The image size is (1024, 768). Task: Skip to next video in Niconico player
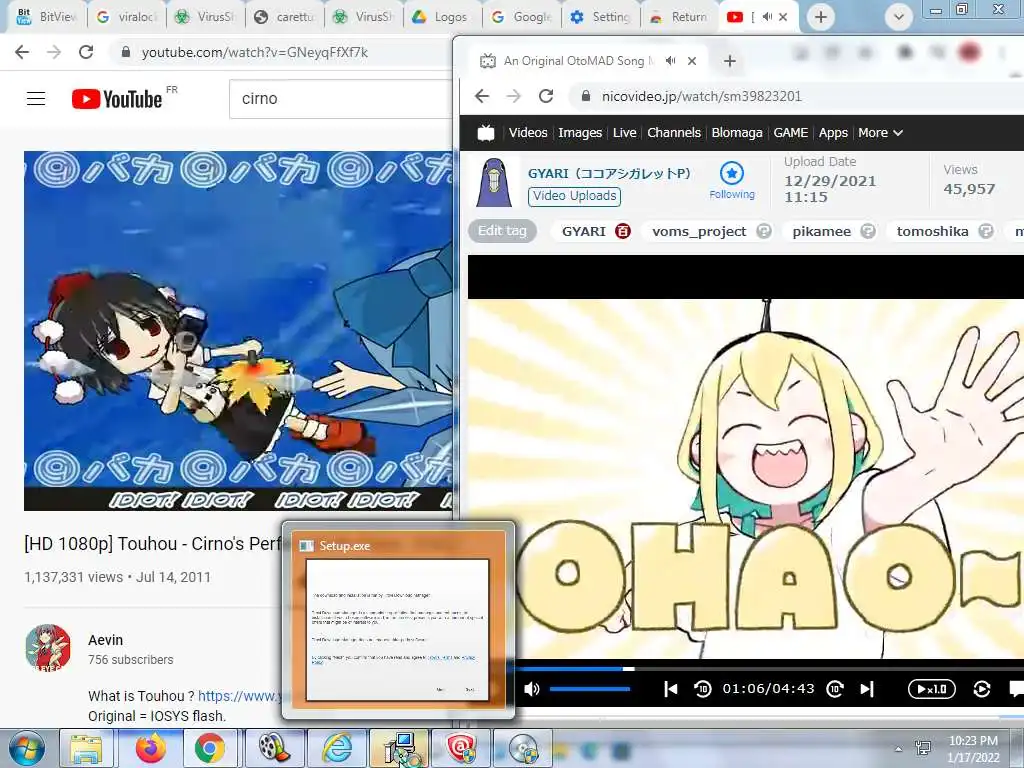coord(867,689)
